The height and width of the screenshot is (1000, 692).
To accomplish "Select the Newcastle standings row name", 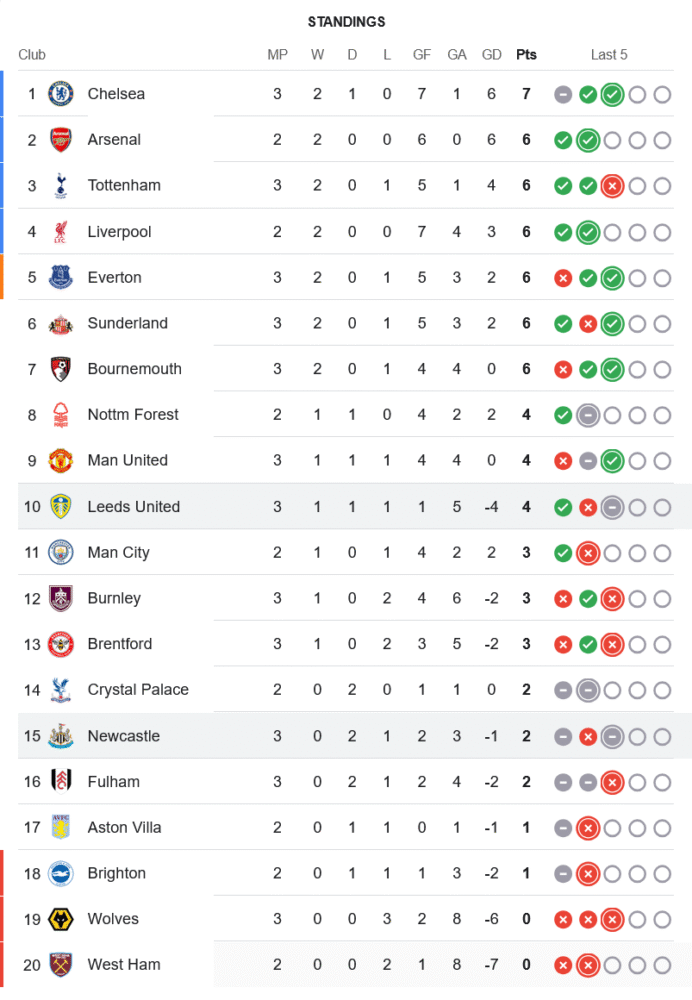I will coord(123,736).
